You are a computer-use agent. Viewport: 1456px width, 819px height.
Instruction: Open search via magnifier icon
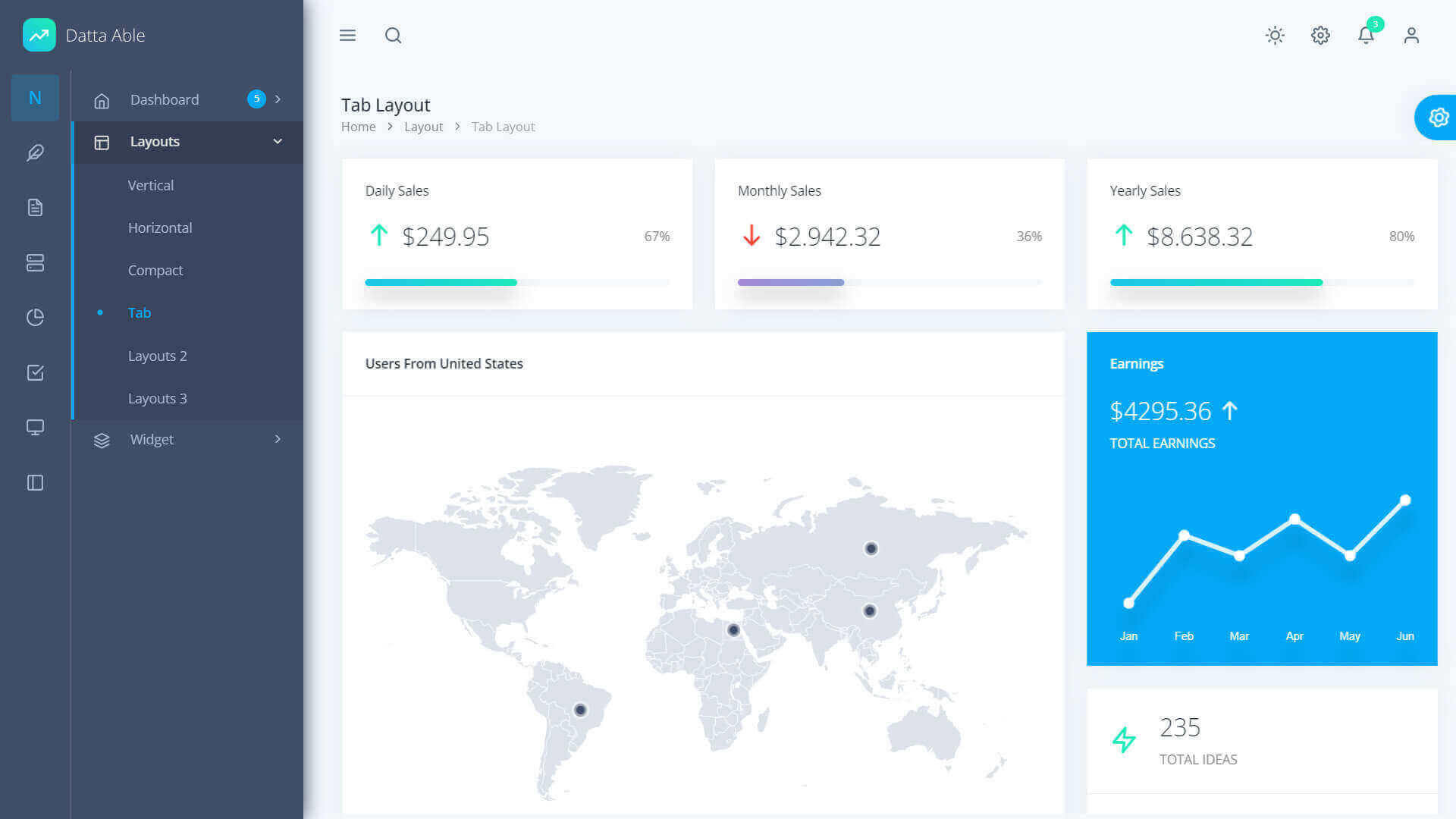click(x=393, y=36)
